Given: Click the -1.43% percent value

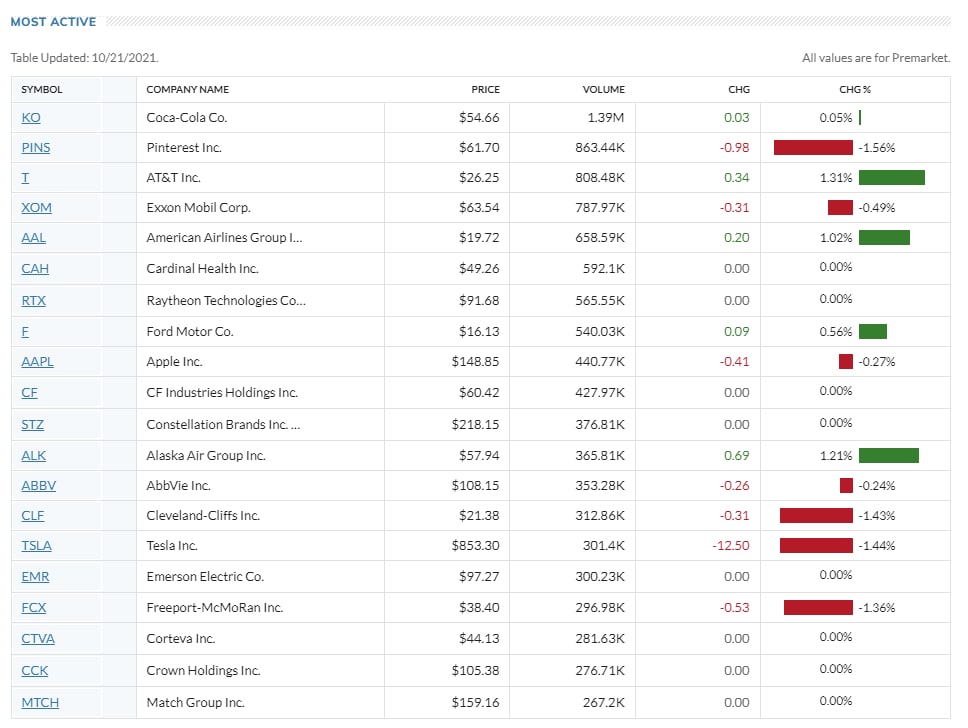Looking at the screenshot, I should (877, 516).
